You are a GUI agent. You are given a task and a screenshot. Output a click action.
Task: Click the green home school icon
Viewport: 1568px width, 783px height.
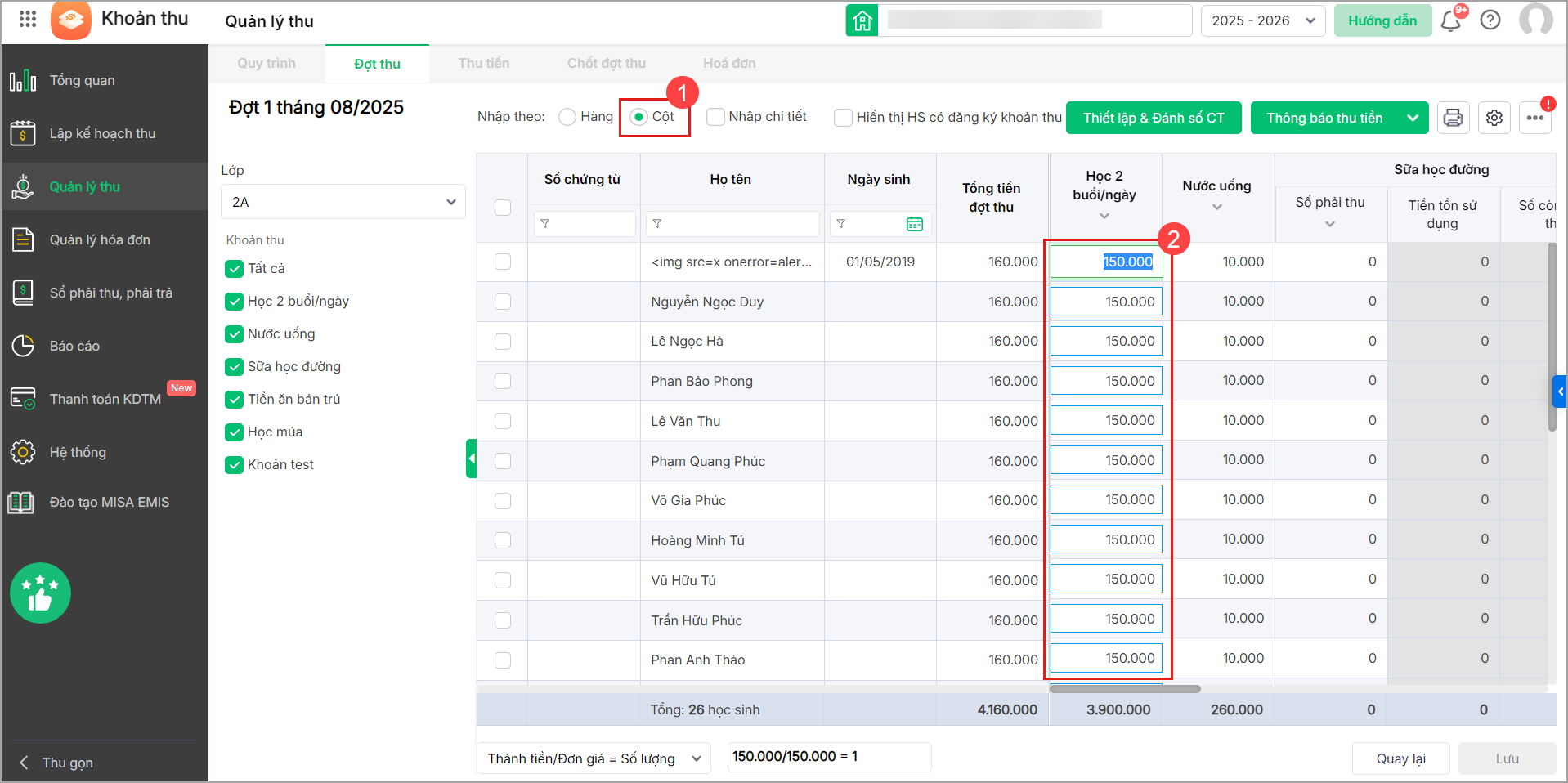click(862, 20)
